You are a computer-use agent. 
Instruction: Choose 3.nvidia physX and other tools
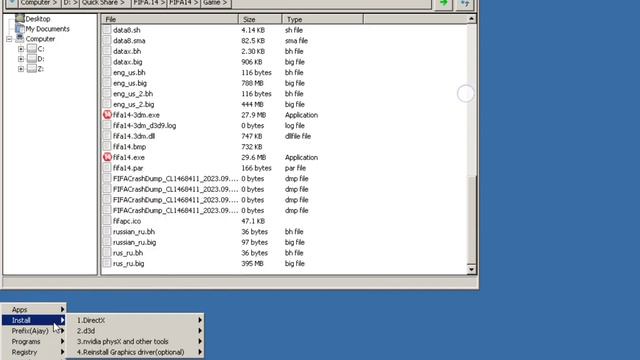135,341
